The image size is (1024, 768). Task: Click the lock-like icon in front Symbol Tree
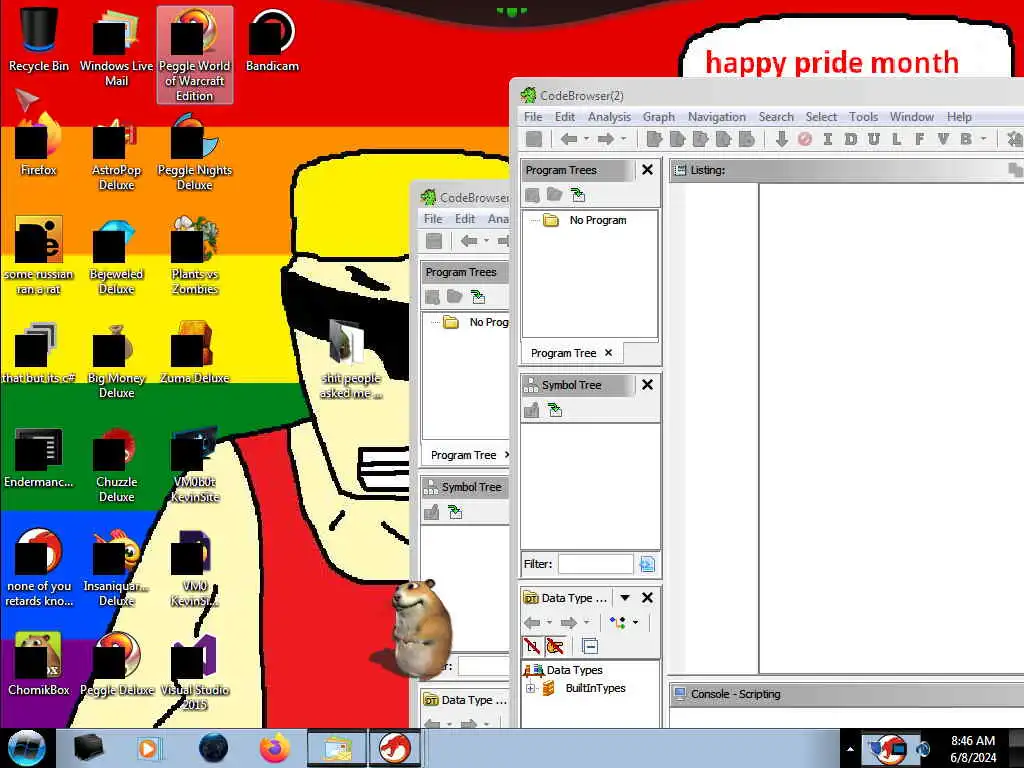532,410
